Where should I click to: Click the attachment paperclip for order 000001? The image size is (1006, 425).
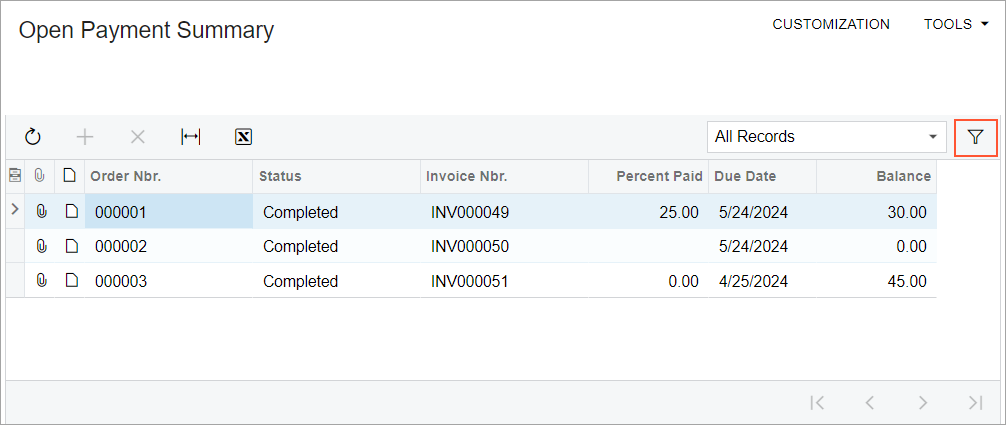(x=41, y=212)
